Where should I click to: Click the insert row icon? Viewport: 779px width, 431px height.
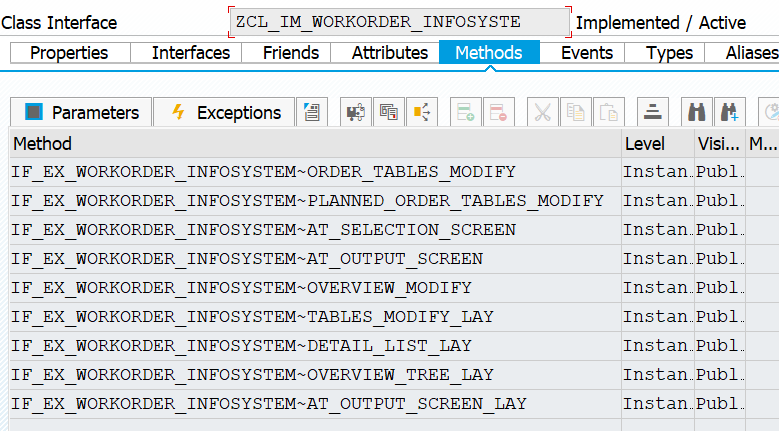pyautogui.click(x=466, y=112)
